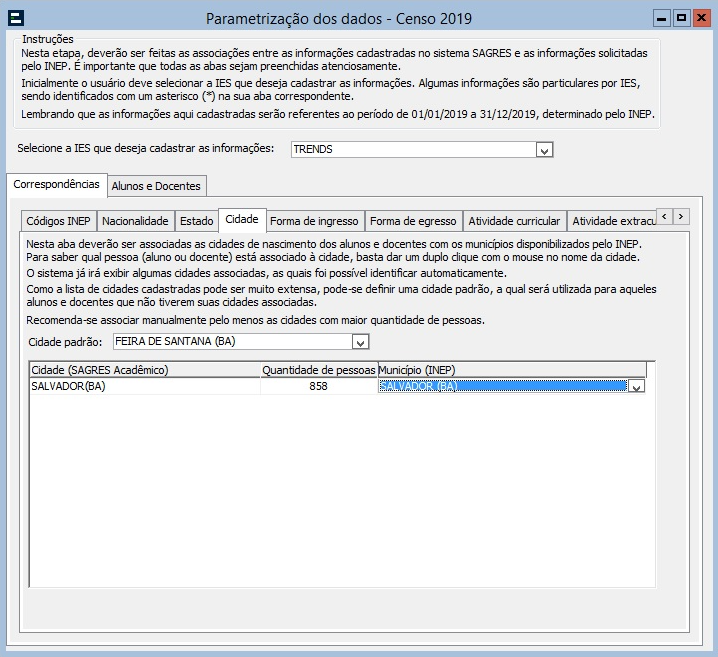Open the application system menu icon
The width and height of the screenshot is (718, 657).
[x=16, y=18]
